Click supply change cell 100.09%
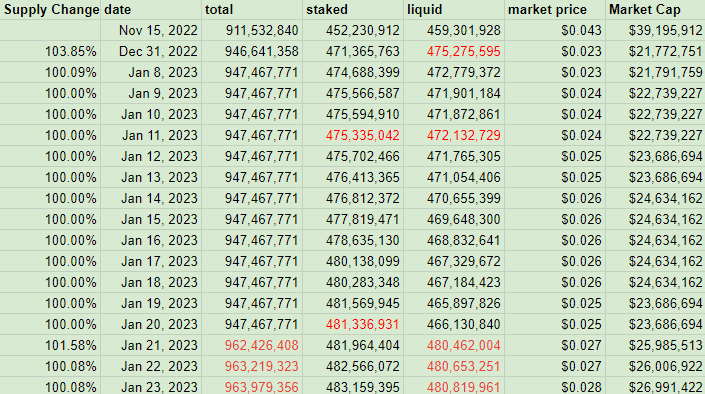Image resolution: width=705 pixels, height=394 pixels. coord(50,72)
